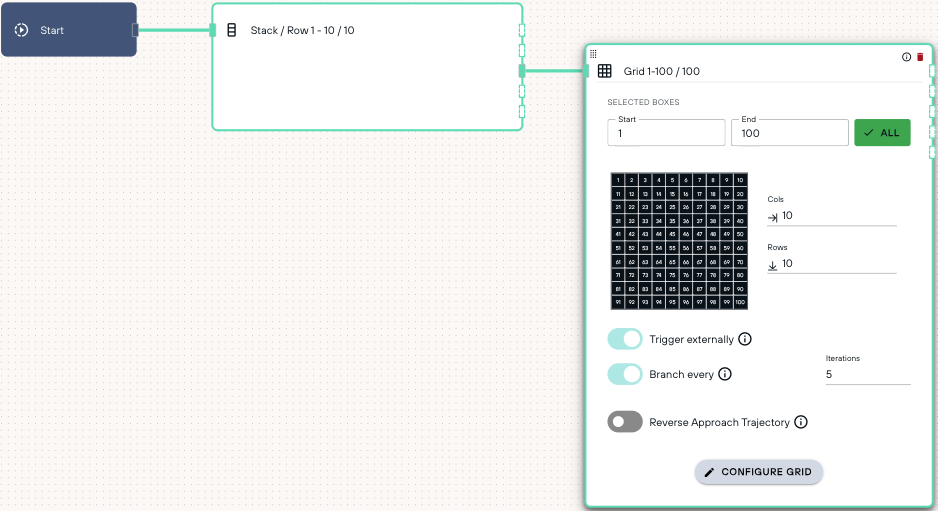The width and height of the screenshot is (938, 511).
Task: Delete the Grid node with trash icon
Action: click(920, 57)
